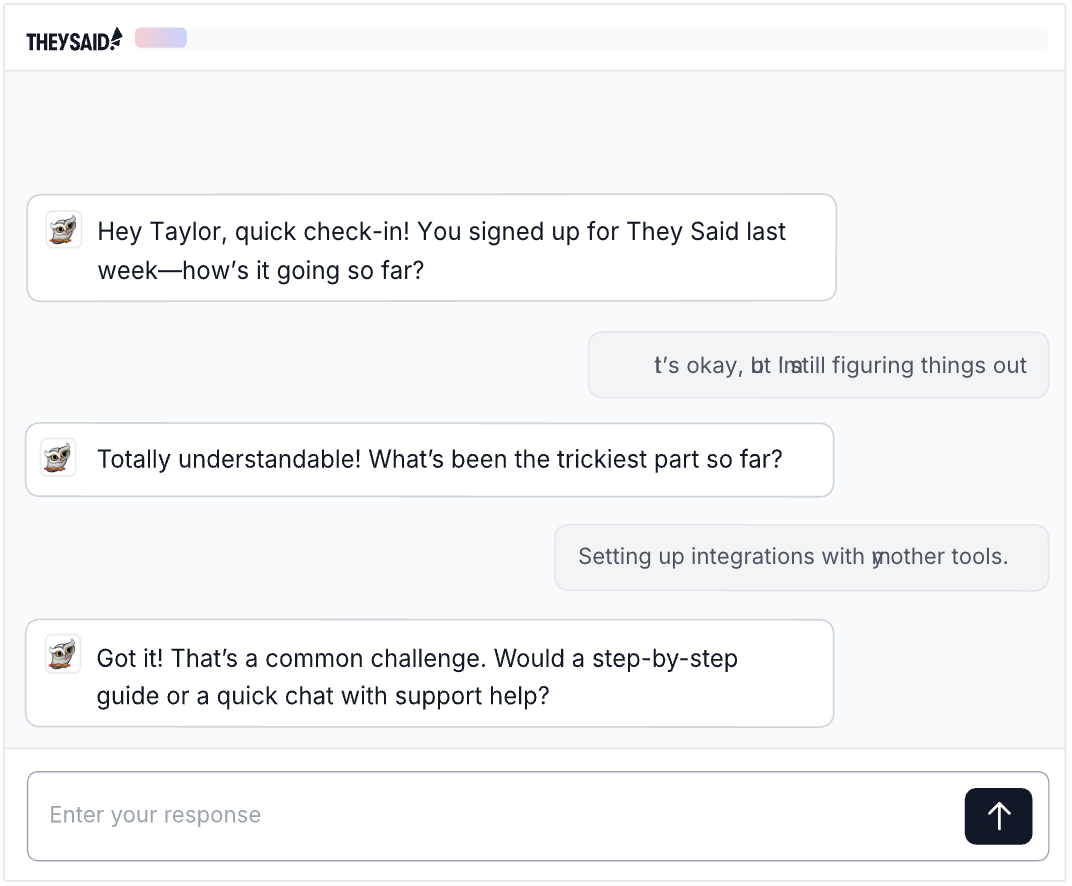Image resolution: width=1072 pixels, height=886 pixels.
Task: Click the Setting up integrations reply bubble
Action: point(801,557)
